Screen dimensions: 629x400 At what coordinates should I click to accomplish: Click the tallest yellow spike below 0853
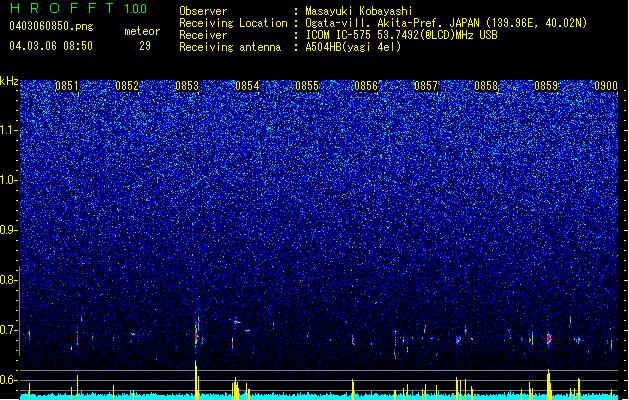coord(196,380)
